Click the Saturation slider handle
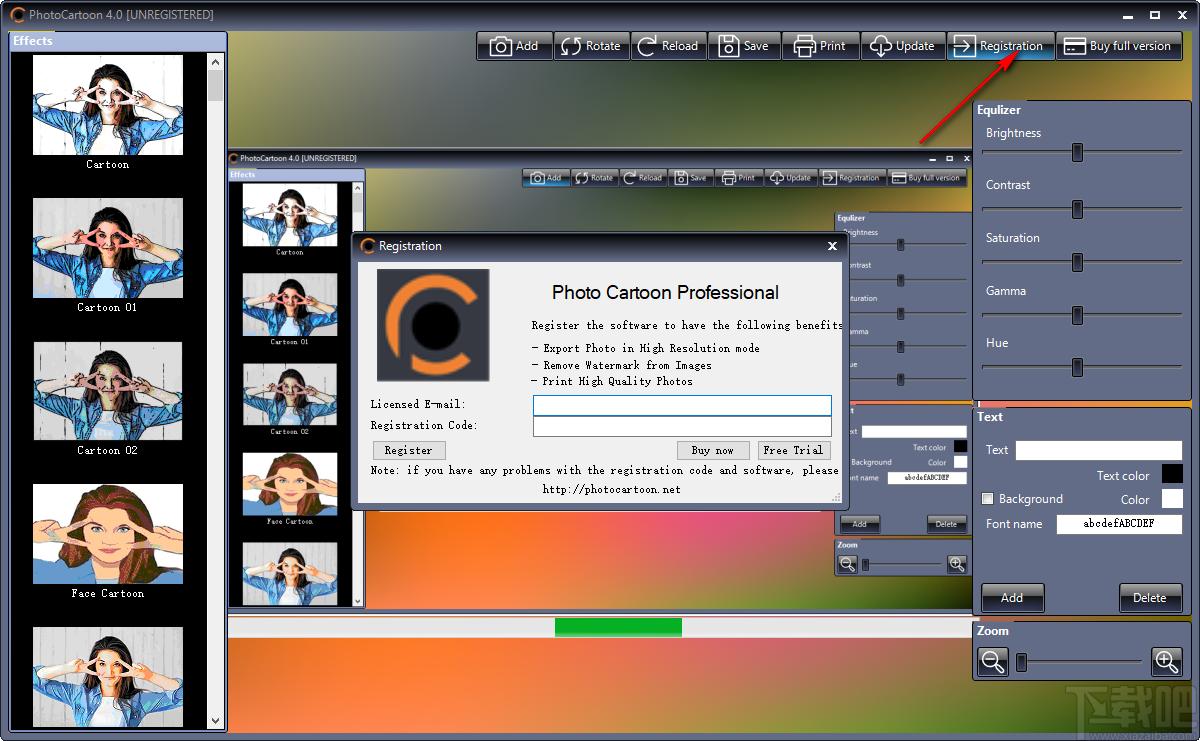This screenshot has width=1200, height=741. pyautogui.click(x=1077, y=262)
